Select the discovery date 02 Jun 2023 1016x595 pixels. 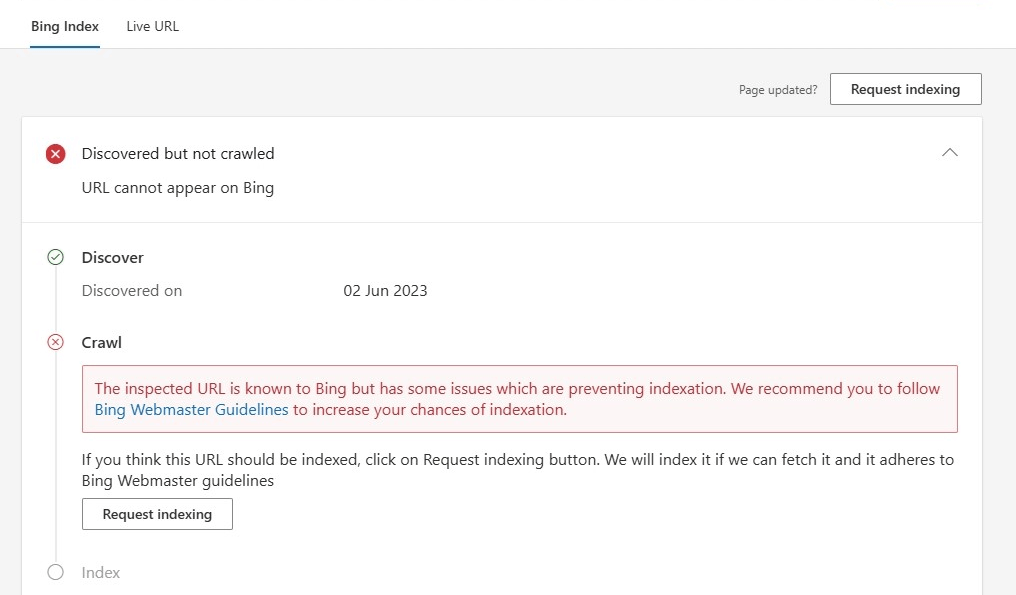pyautogui.click(x=385, y=290)
